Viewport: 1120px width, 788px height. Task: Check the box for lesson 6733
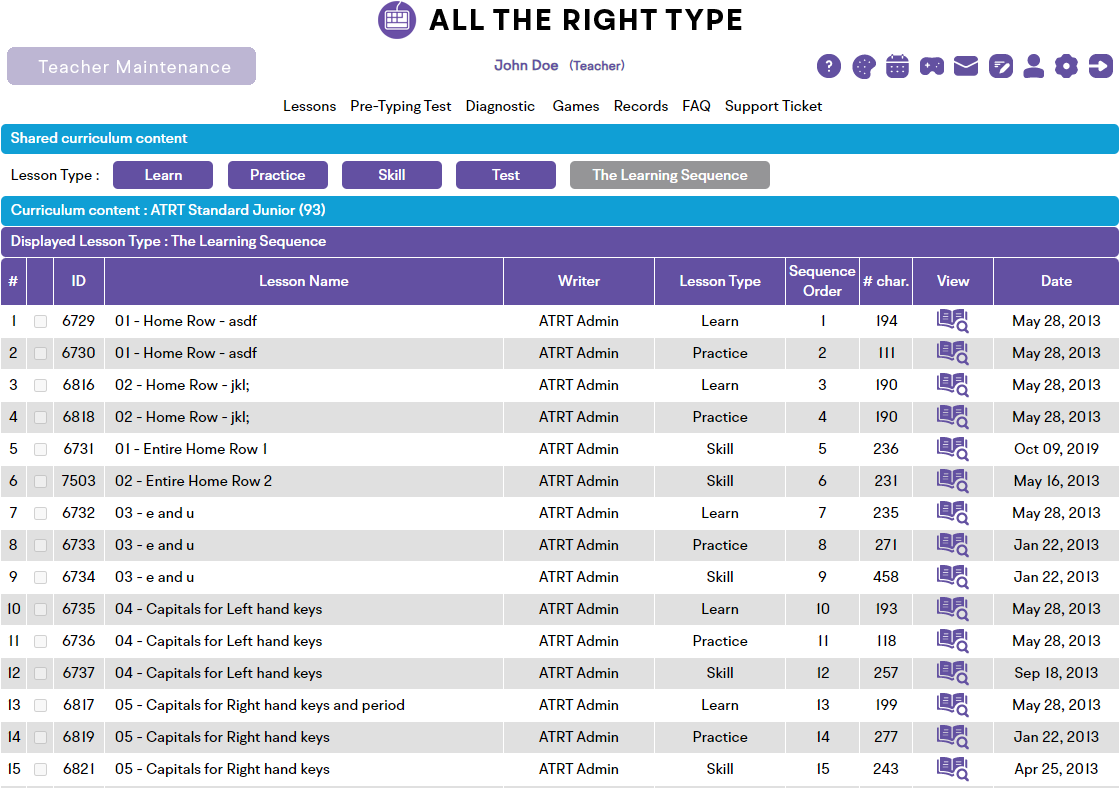coord(41,546)
